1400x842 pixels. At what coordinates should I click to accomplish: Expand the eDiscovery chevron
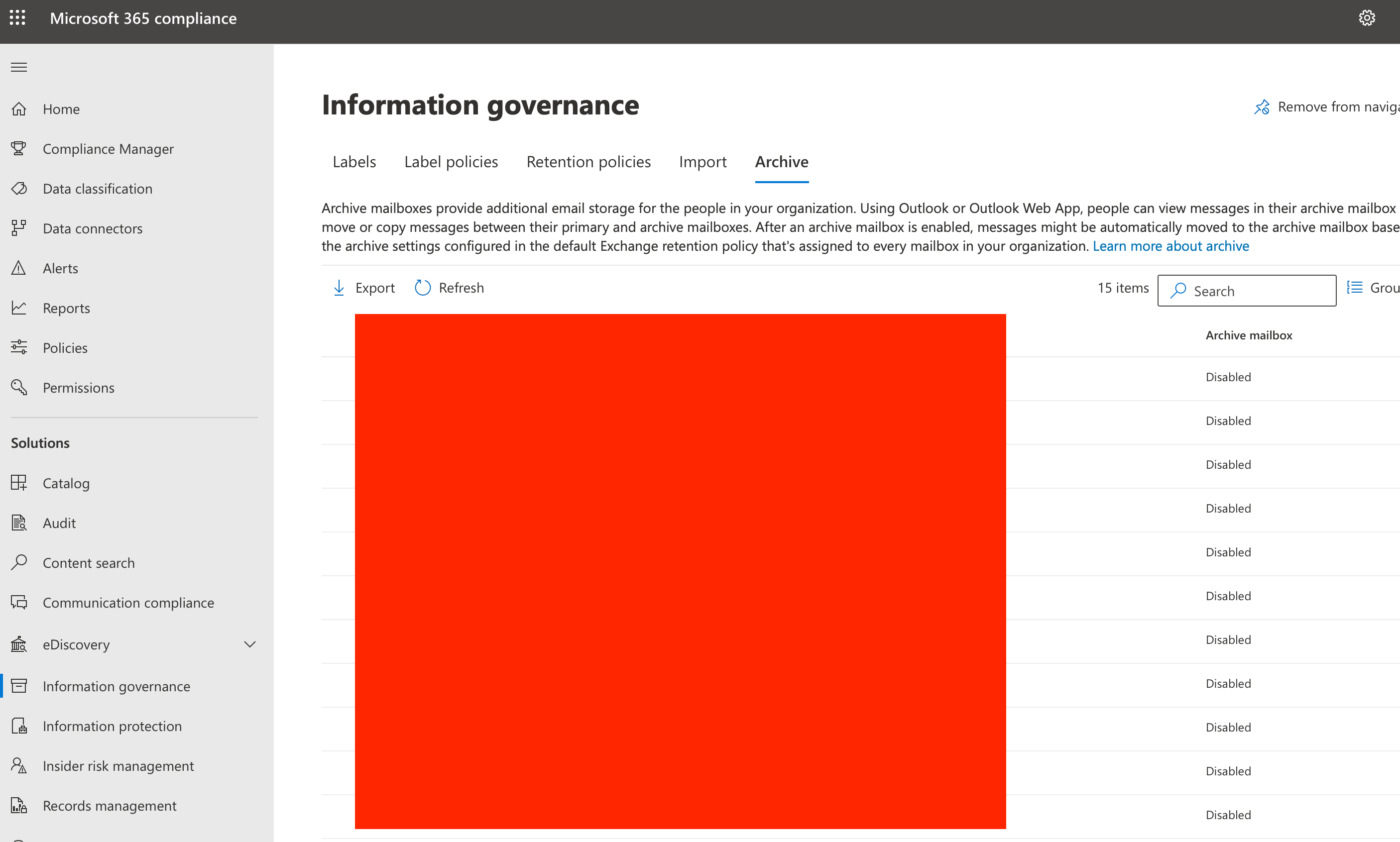click(x=250, y=644)
